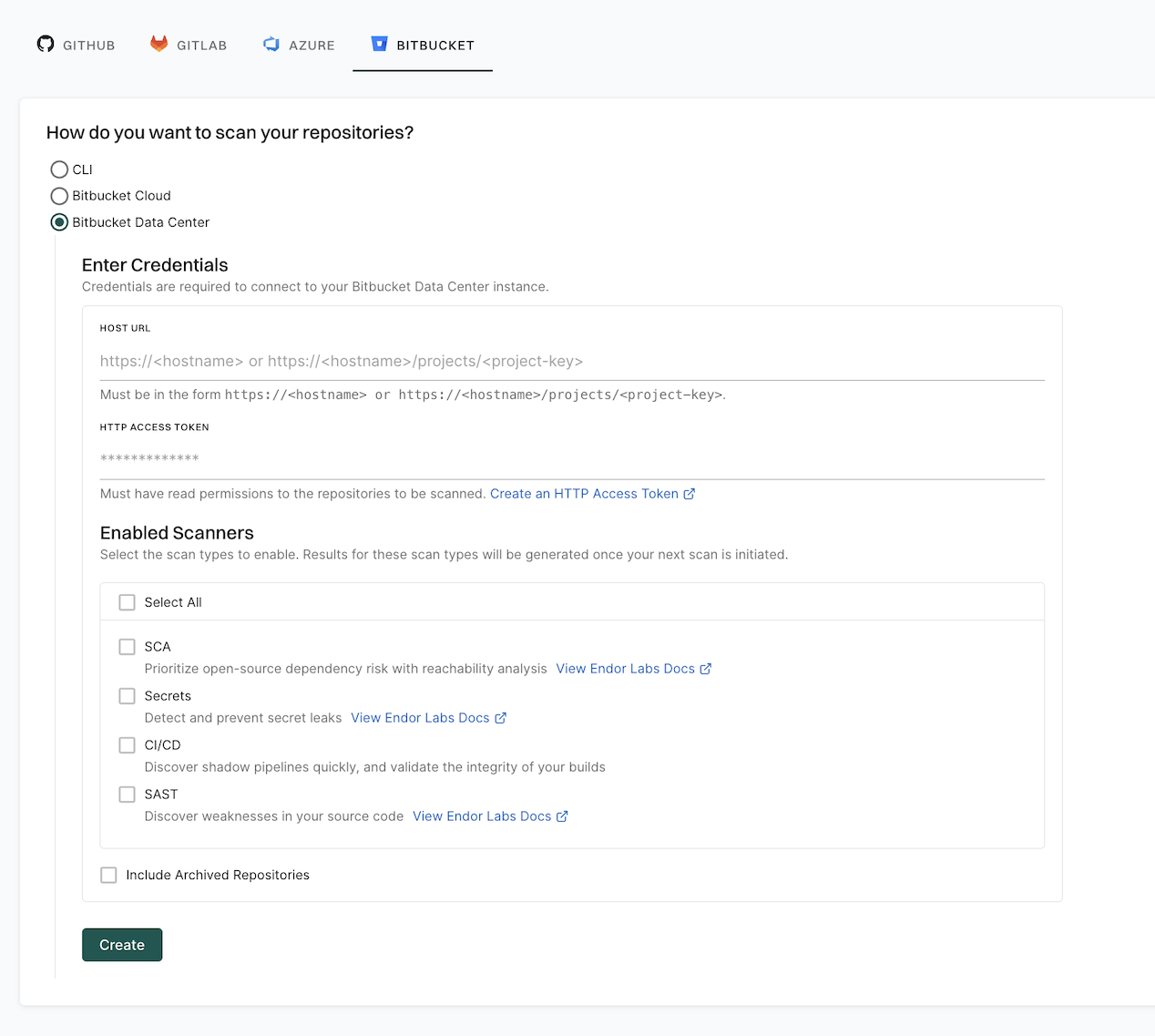Click the external link icon beside Create an HTTP Access Token
1155x1036 pixels.
coord(690,493)
